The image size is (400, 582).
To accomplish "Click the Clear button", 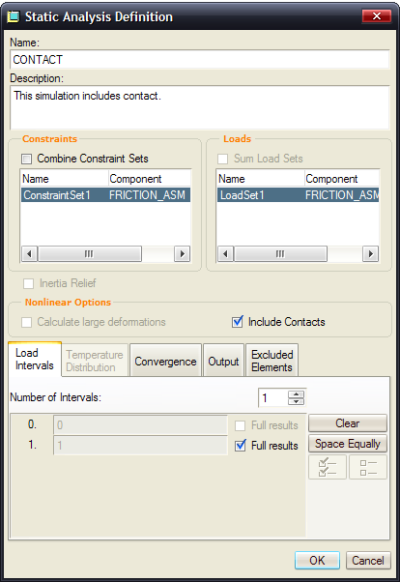I will (x=348, y=423).
